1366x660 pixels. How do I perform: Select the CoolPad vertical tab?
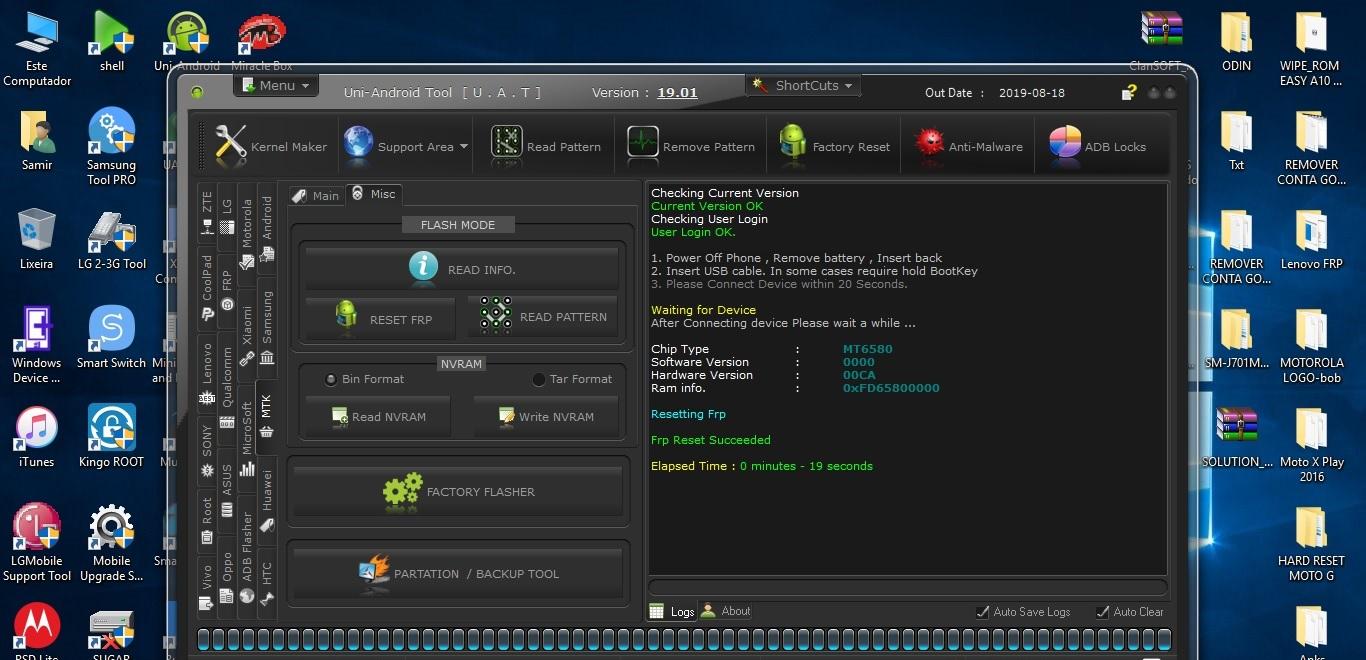[207, 287]
